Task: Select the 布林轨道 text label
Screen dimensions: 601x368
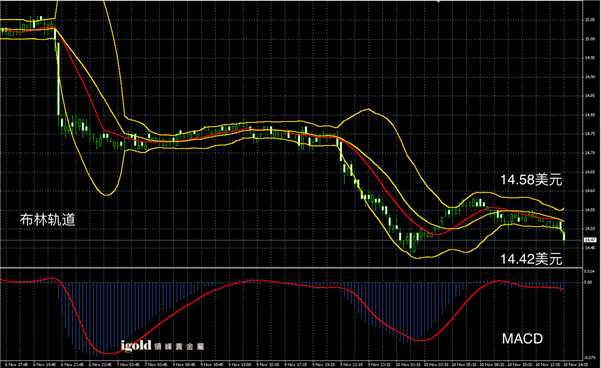Action: point(48,220)
